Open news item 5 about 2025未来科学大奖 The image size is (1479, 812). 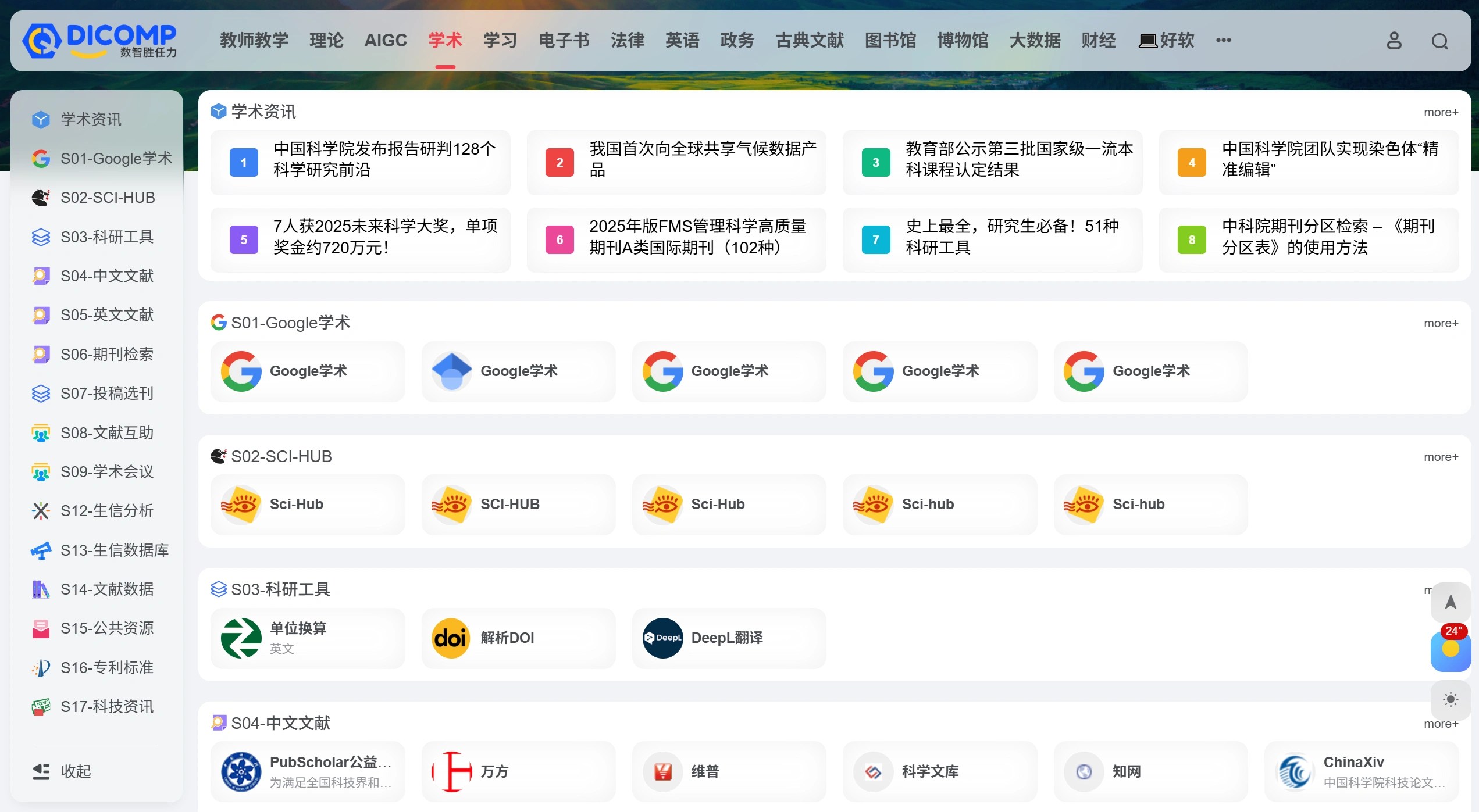[x=361, y=239]
